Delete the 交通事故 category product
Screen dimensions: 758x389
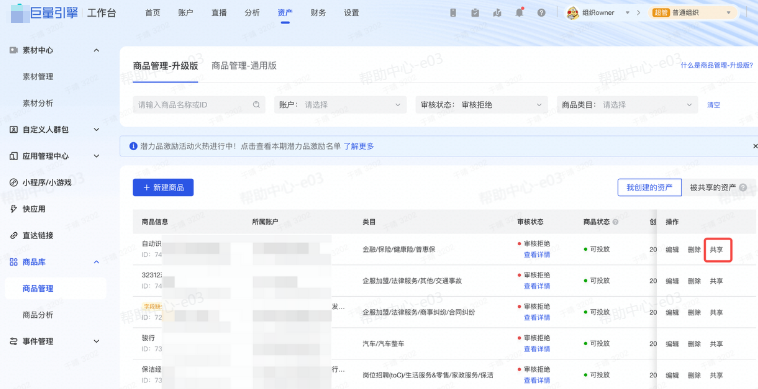(x=694, y=281)
